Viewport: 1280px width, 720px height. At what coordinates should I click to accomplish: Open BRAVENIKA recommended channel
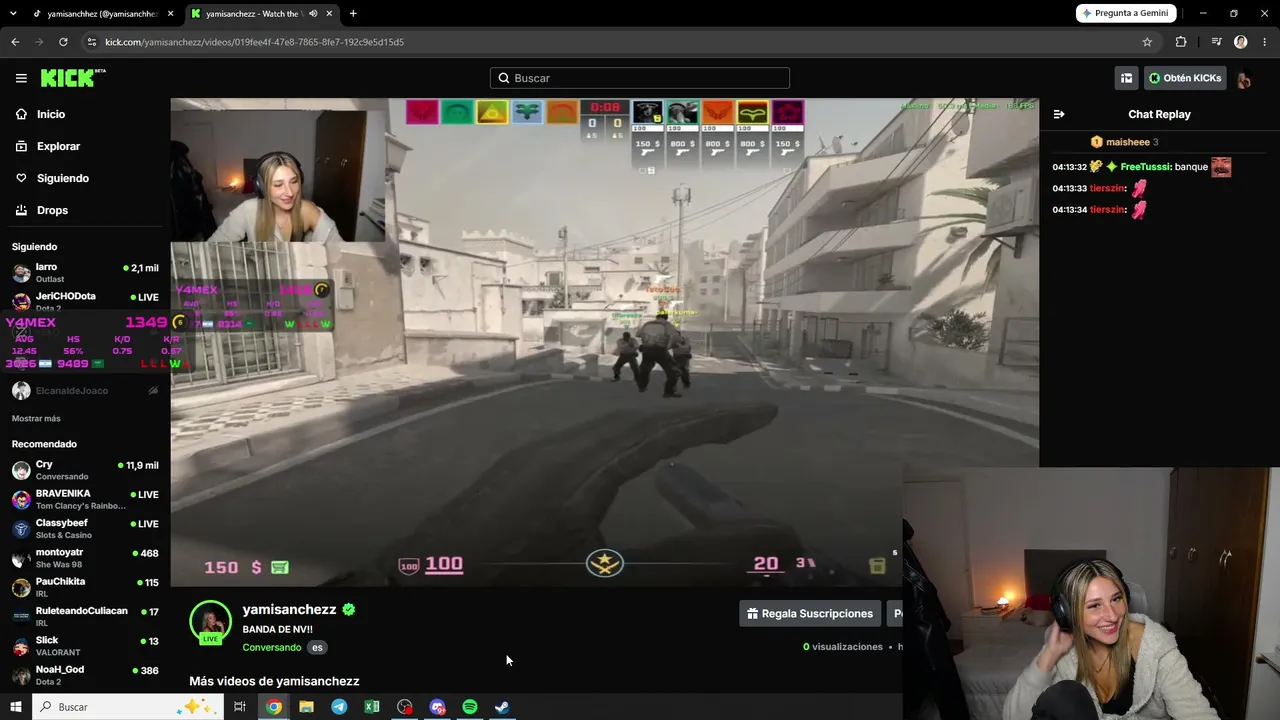coord(85,499)
